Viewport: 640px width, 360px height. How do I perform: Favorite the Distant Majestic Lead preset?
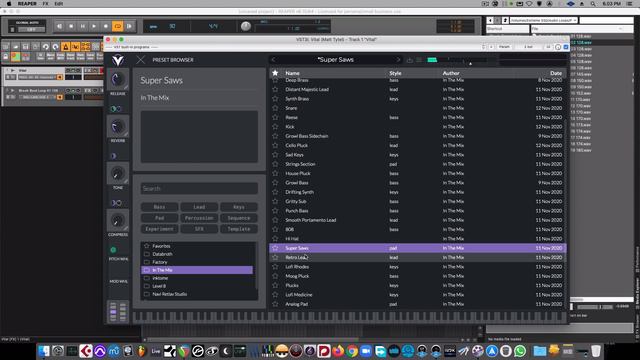tap(275, 89)
